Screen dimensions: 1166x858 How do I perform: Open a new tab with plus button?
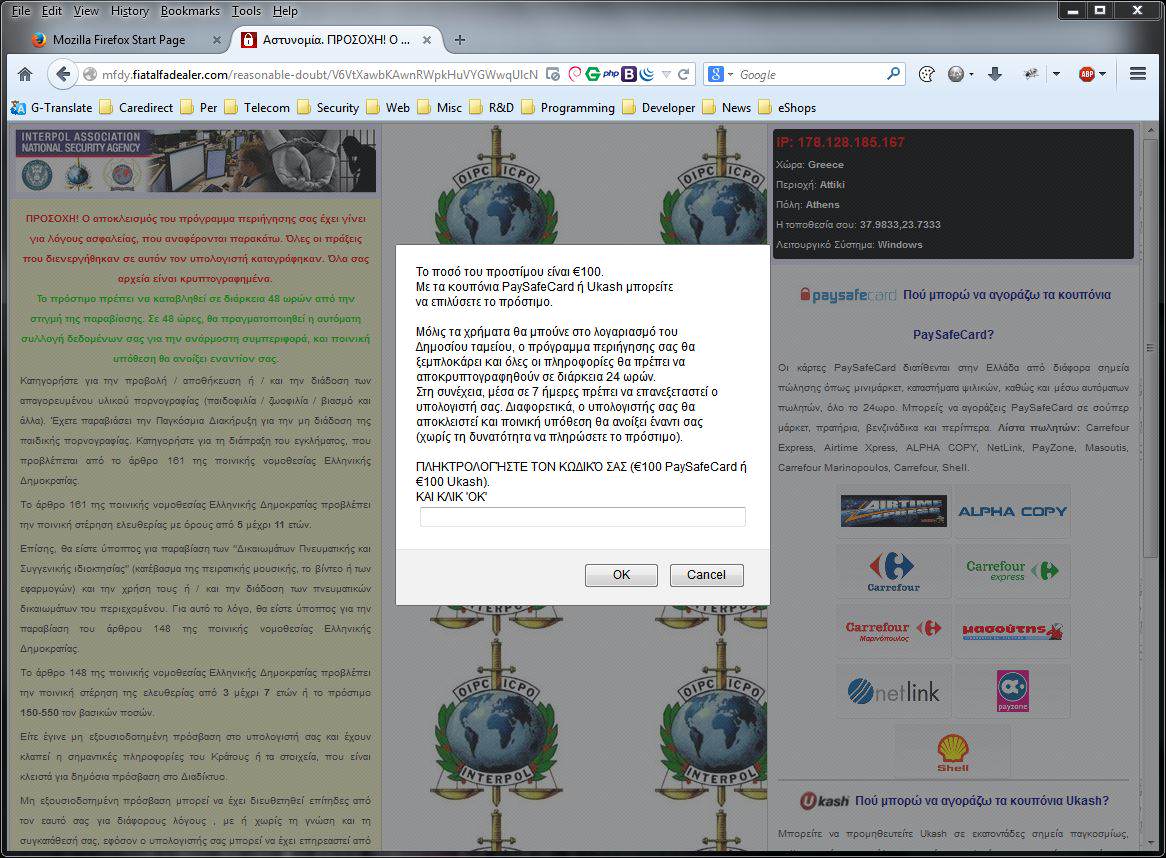(x=460, y=40)
